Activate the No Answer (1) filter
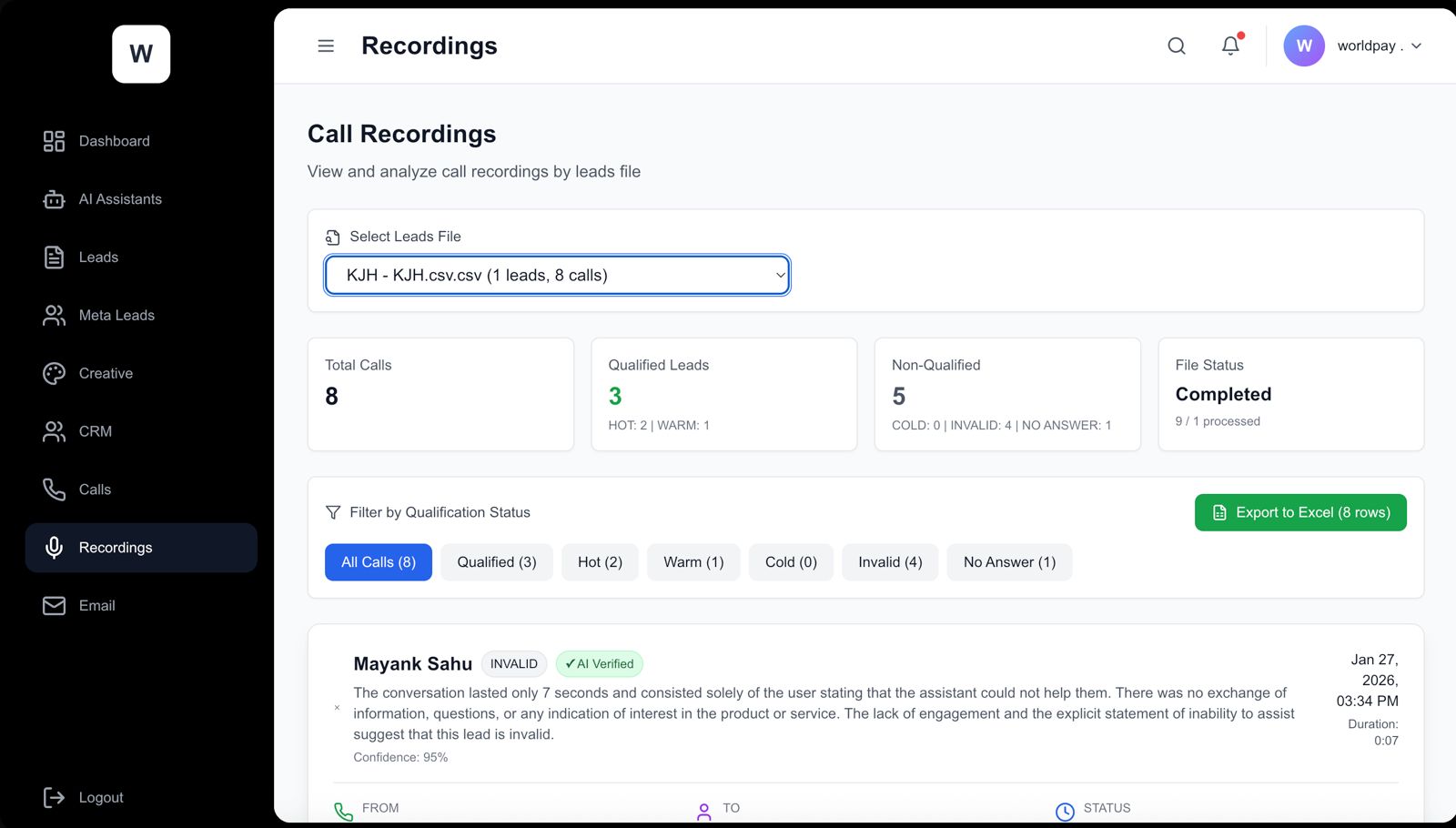 click(1008, 561)
